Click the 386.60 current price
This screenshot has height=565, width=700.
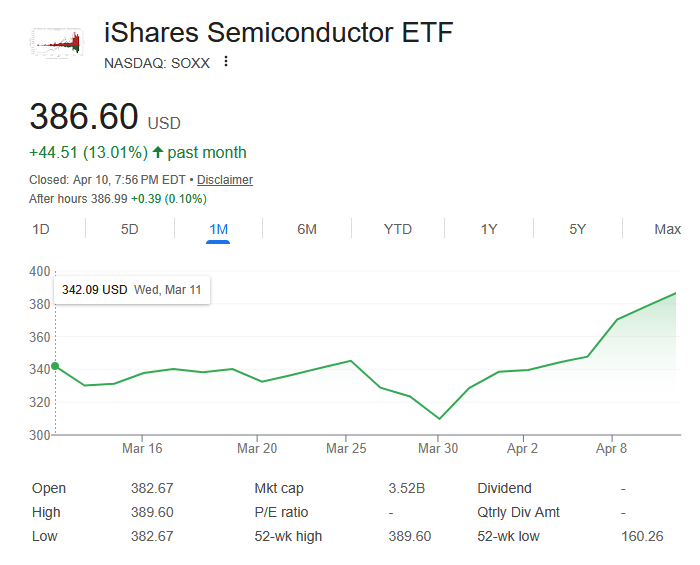coord(84,117)
